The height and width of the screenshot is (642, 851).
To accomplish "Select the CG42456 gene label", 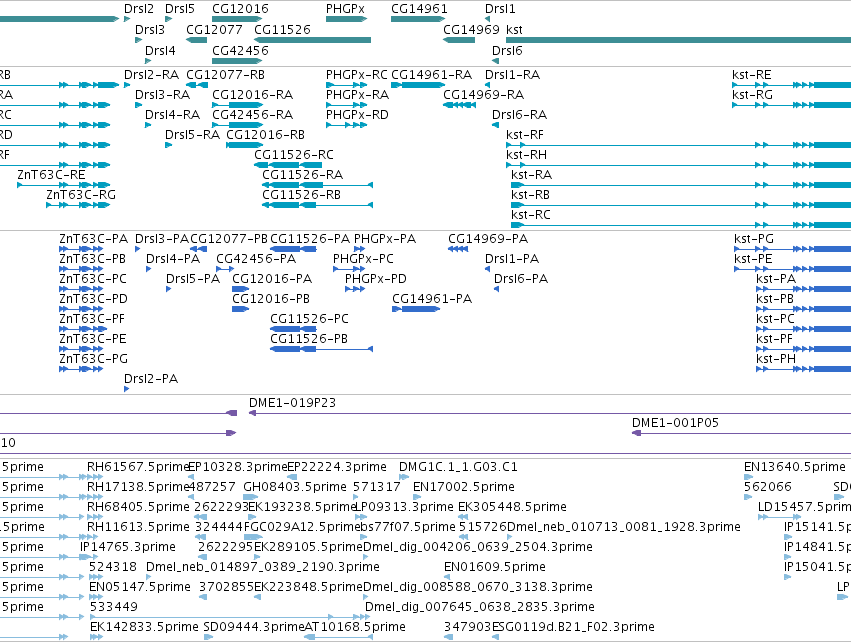I will tap(240, 50).
